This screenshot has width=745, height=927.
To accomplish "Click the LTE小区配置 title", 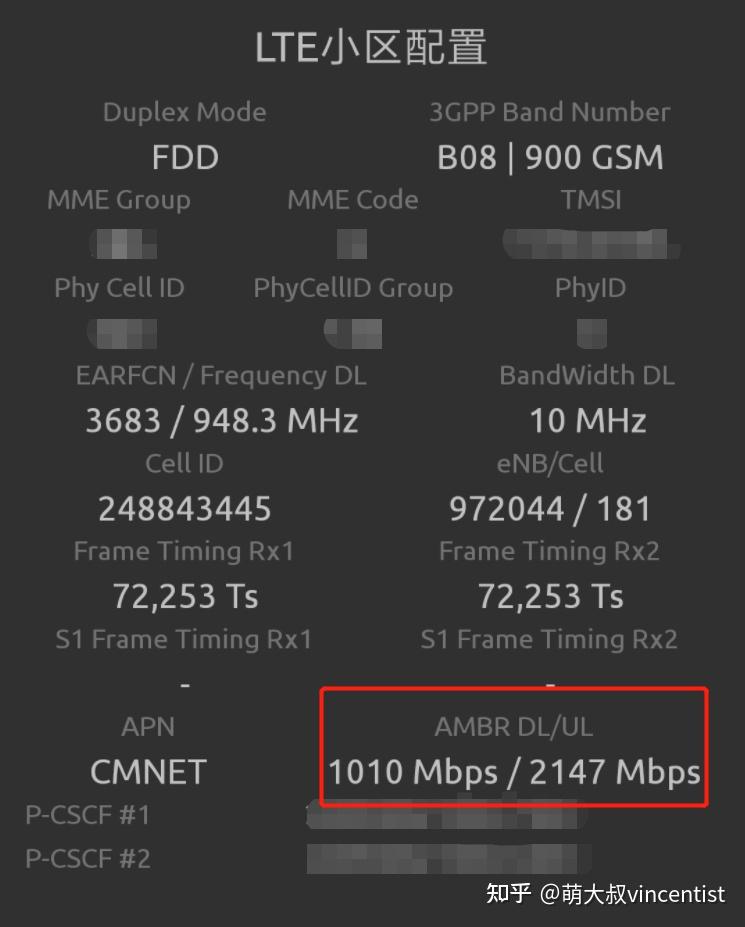I will tap(372, 47).
